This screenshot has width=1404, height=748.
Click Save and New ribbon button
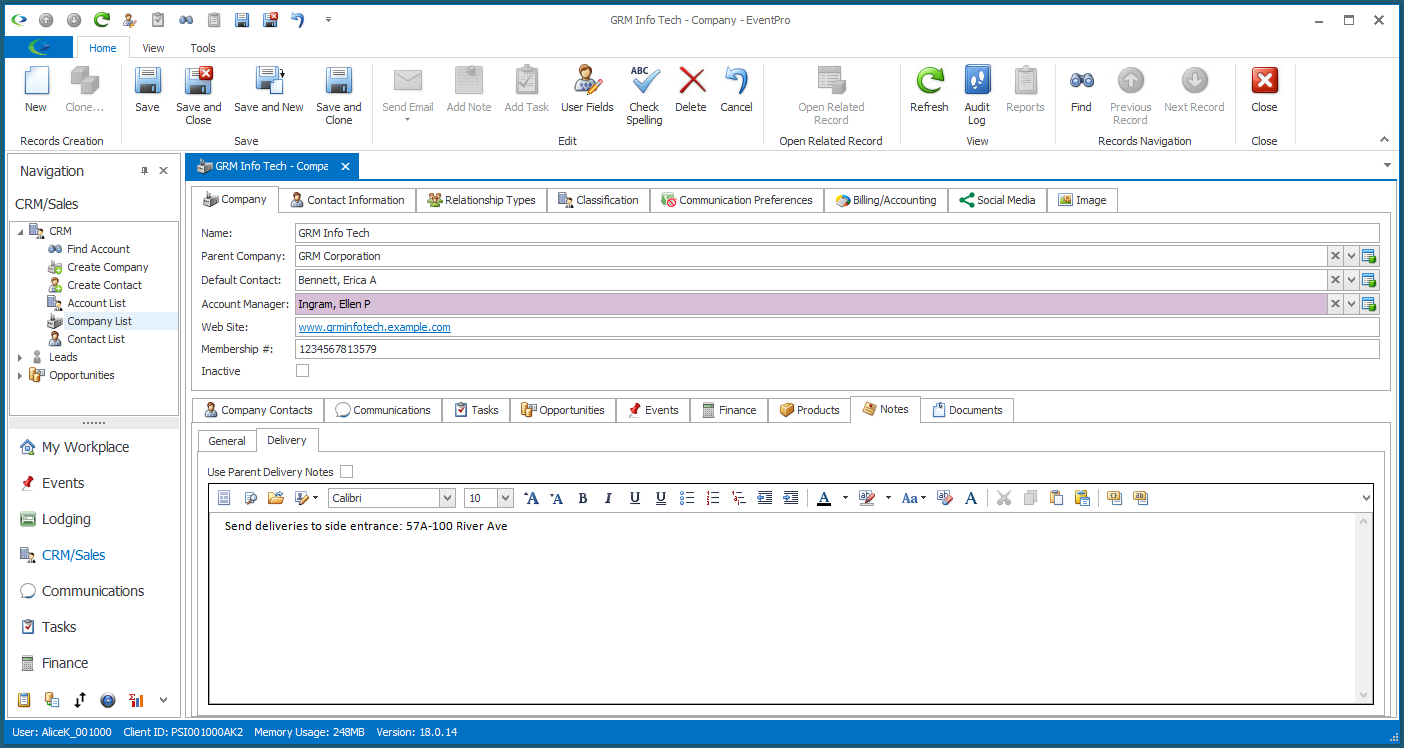pos(269,90)
